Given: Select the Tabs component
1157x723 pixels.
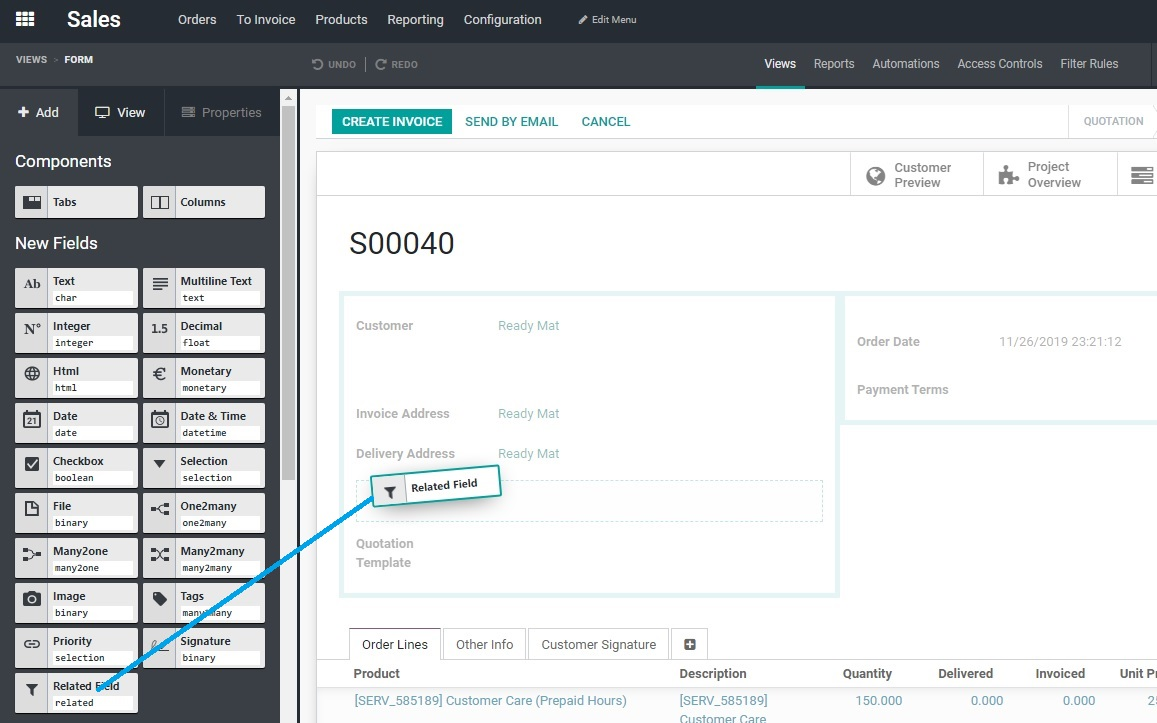Looking at the screenshot, I should [76, 202].
